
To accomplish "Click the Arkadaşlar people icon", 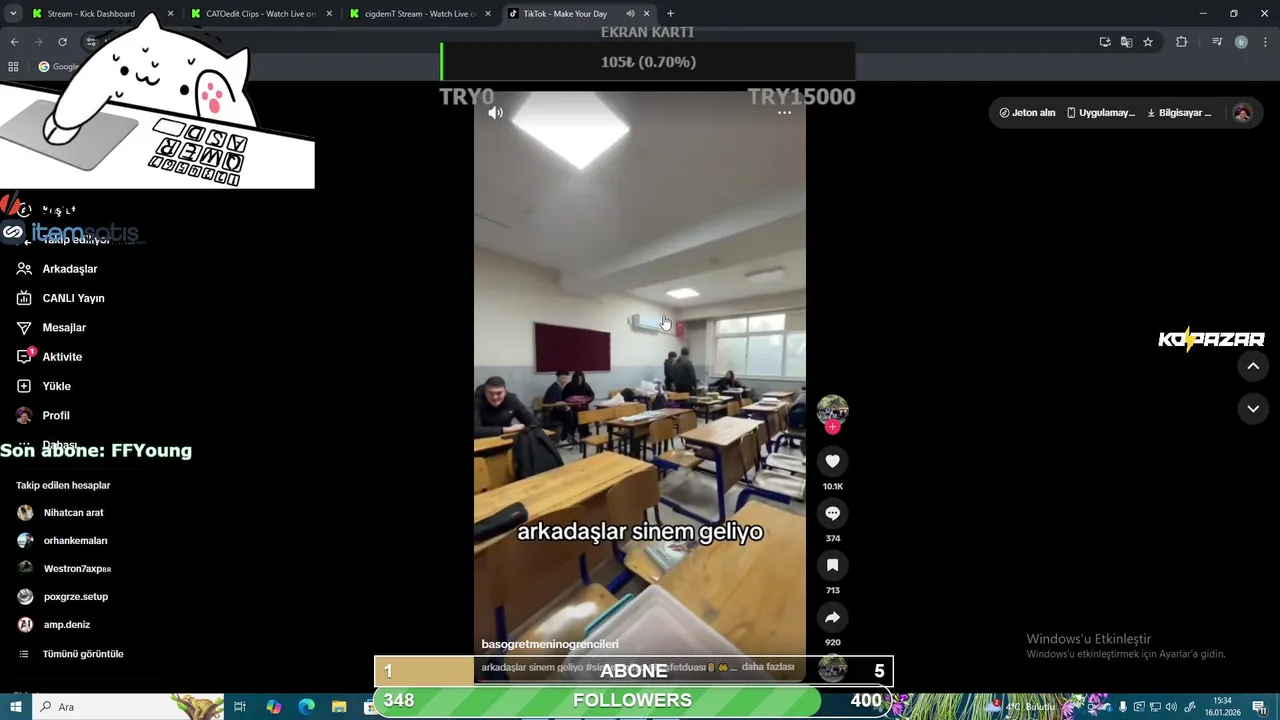I will (24, 269).
